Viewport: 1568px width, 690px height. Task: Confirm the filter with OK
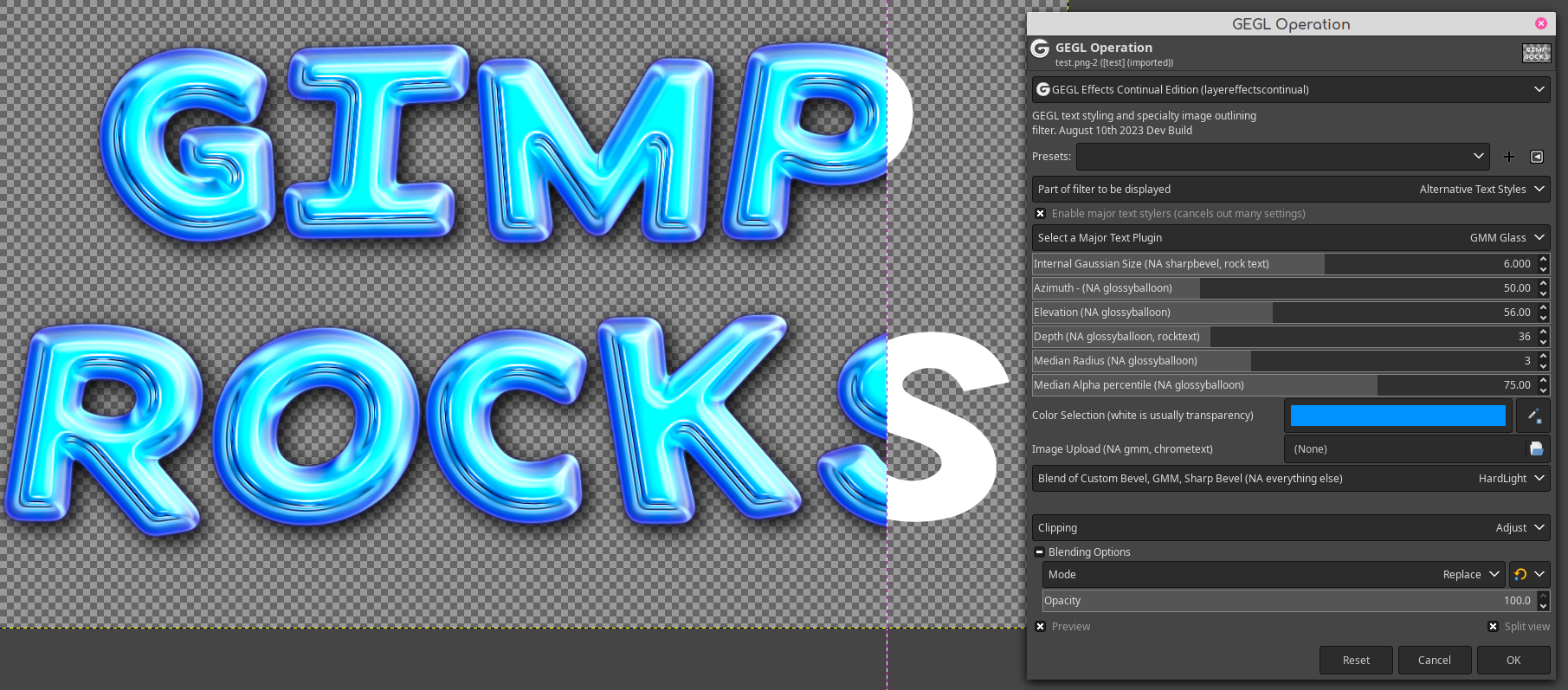pyautogui.click(x=1513, y=660)
